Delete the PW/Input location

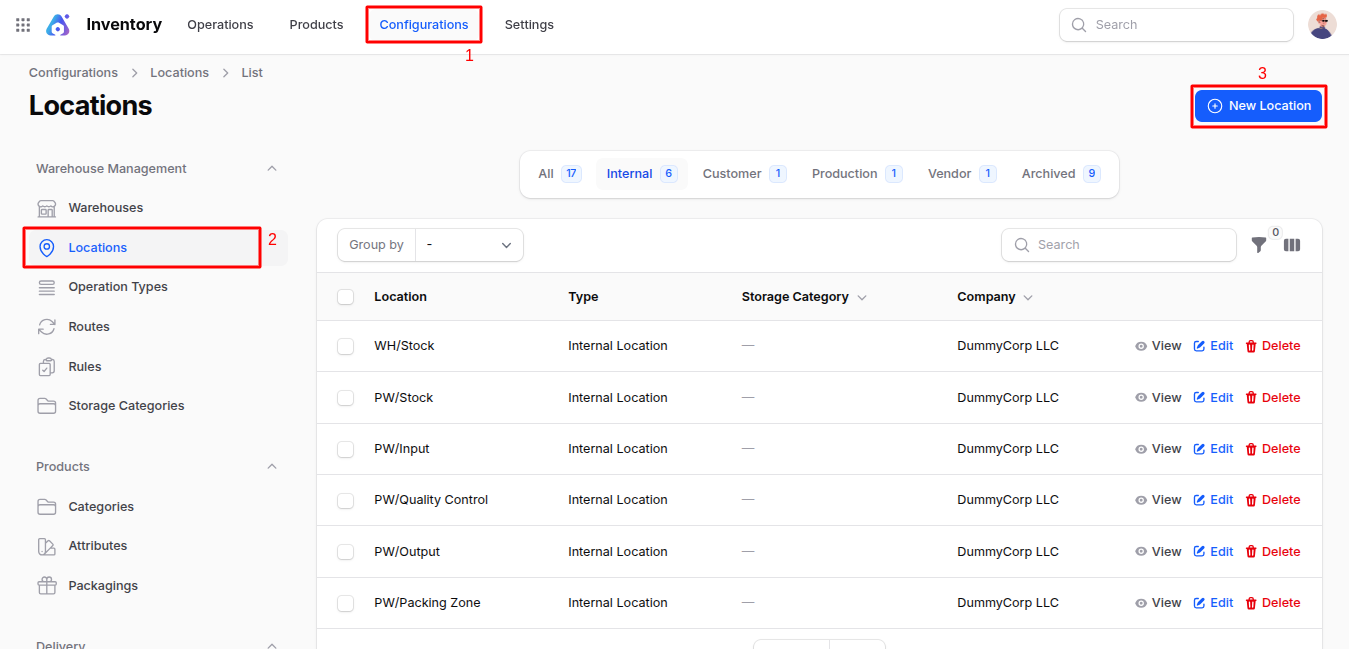point(1272,449)
